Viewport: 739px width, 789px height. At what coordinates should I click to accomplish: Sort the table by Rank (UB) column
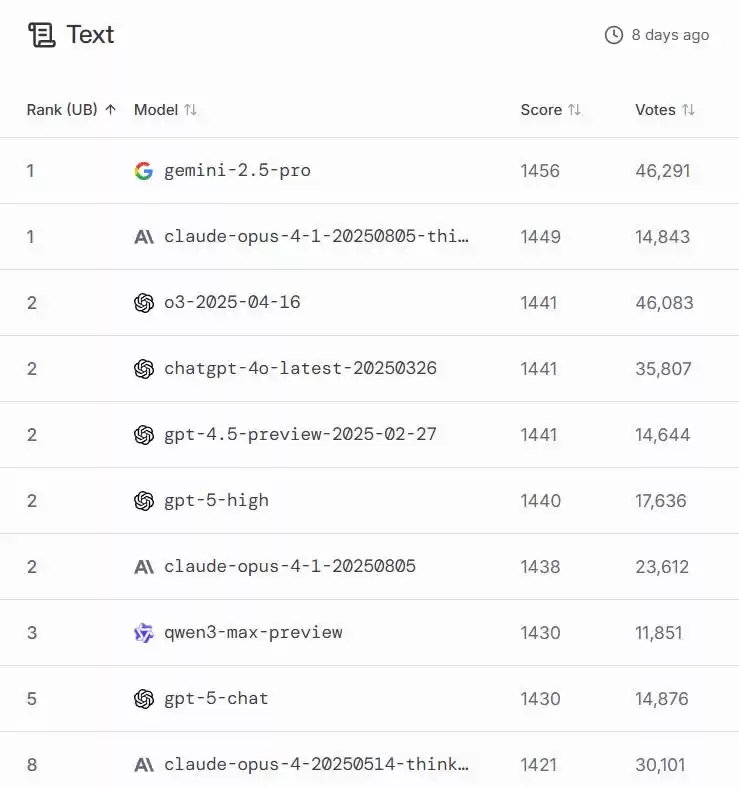71,110
